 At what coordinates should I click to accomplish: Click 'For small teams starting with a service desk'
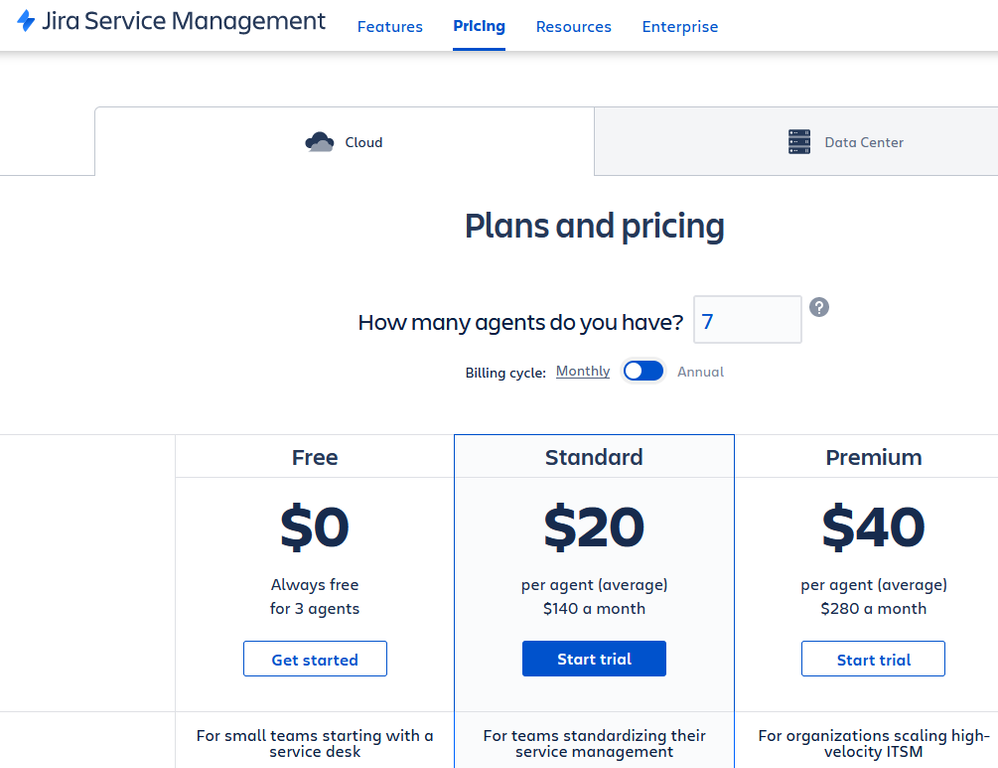[315, 744]
